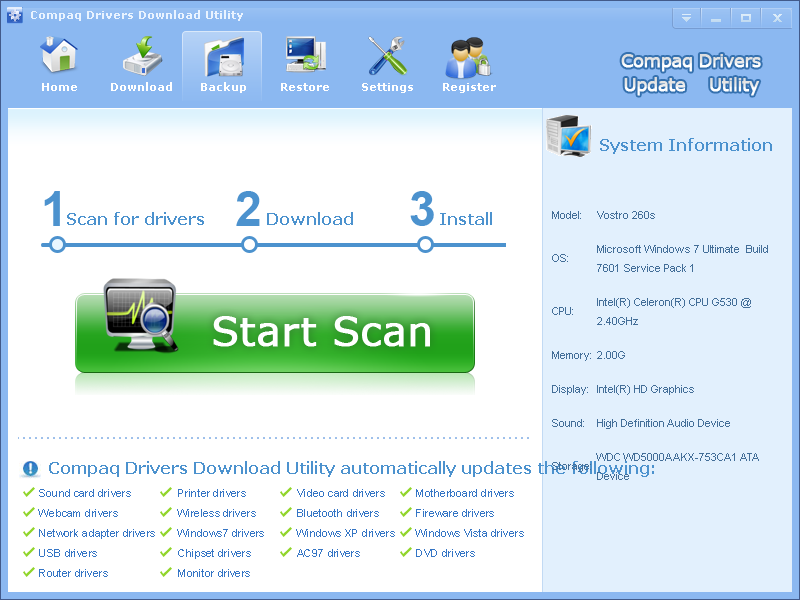
Task: Select the Home icon
Action: 58,55
